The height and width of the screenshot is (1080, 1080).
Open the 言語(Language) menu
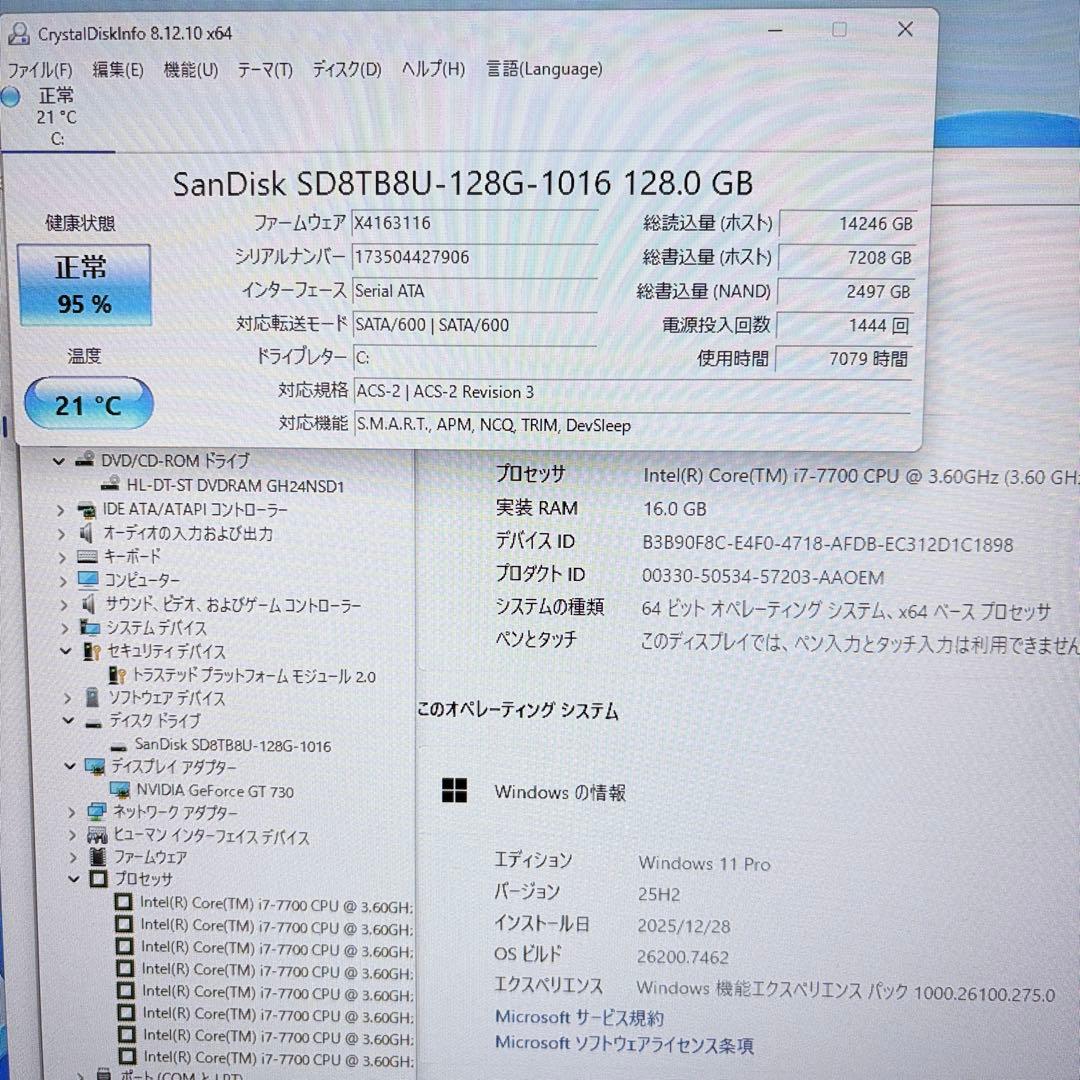544,69
